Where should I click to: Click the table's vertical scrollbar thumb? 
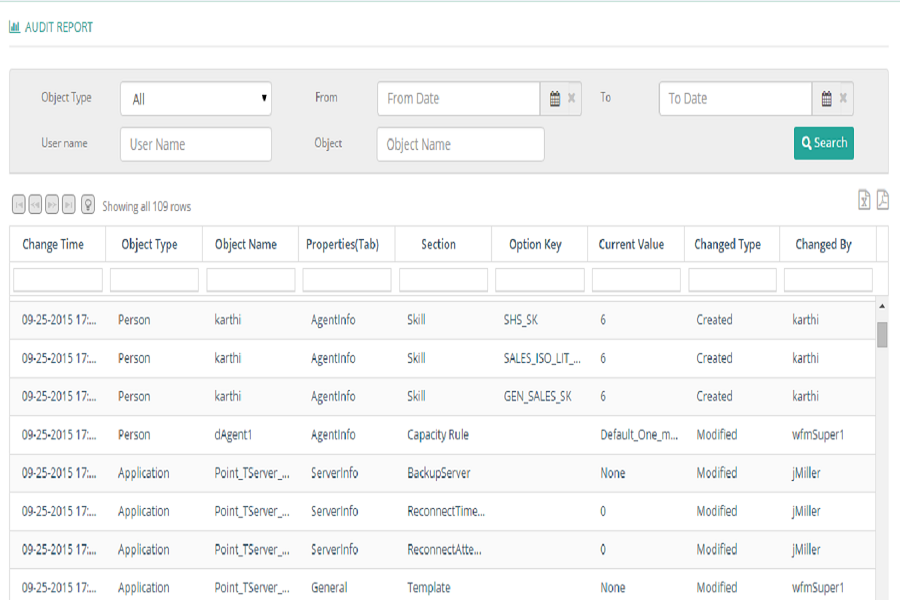click(882, 334)
